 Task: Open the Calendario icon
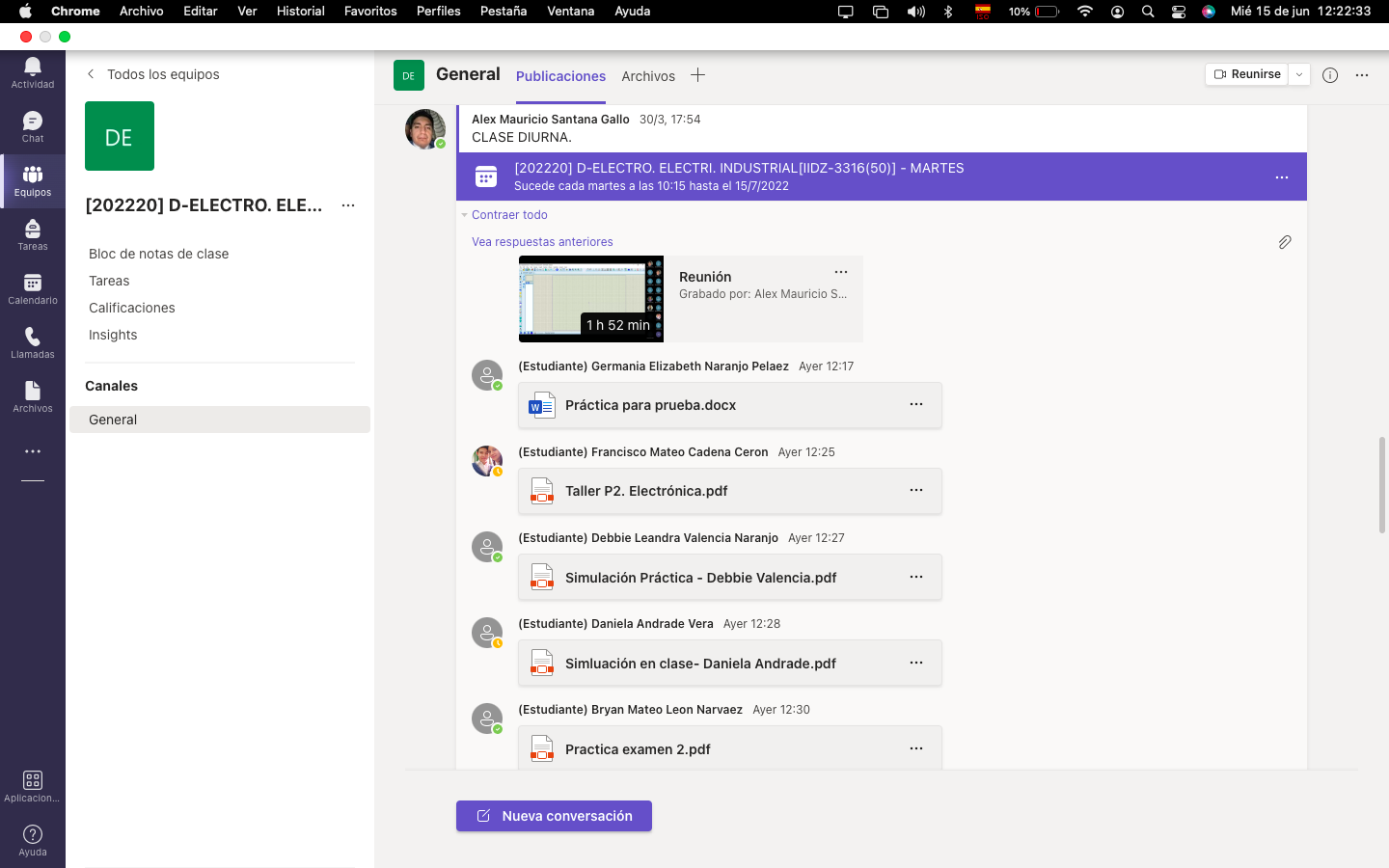click(33, 288)
